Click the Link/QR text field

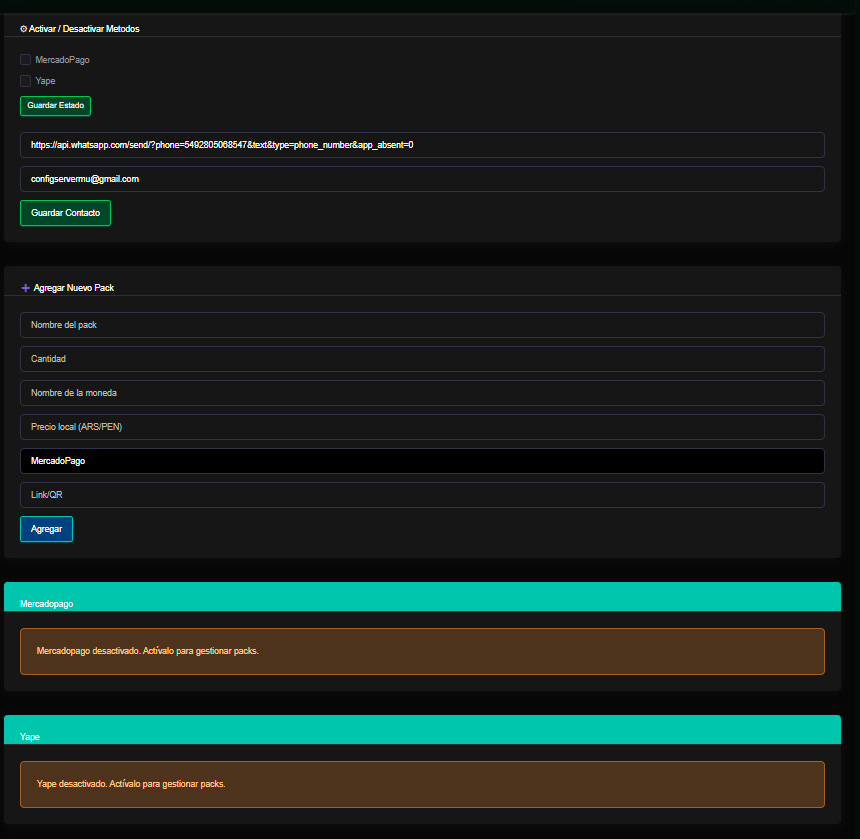pos(422,495)
